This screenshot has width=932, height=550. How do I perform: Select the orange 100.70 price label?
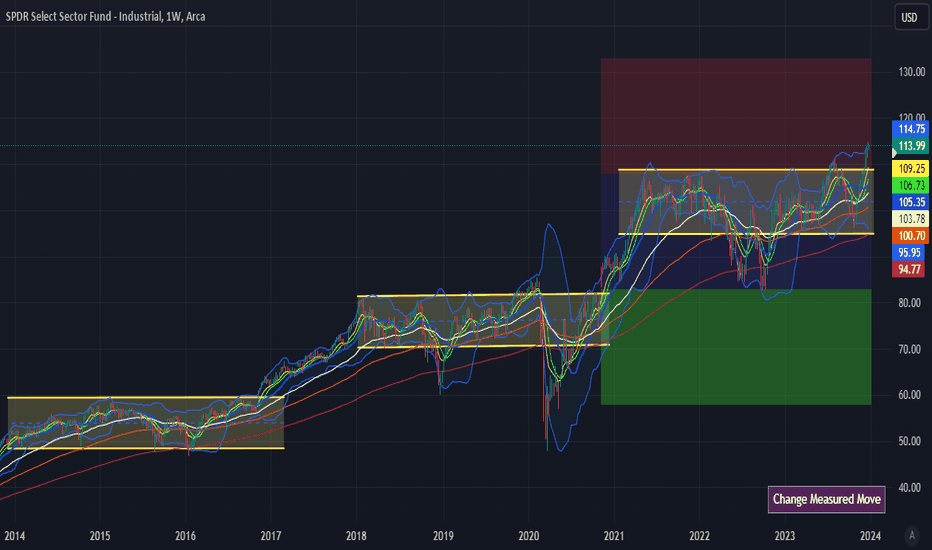(x=911, y=235)
